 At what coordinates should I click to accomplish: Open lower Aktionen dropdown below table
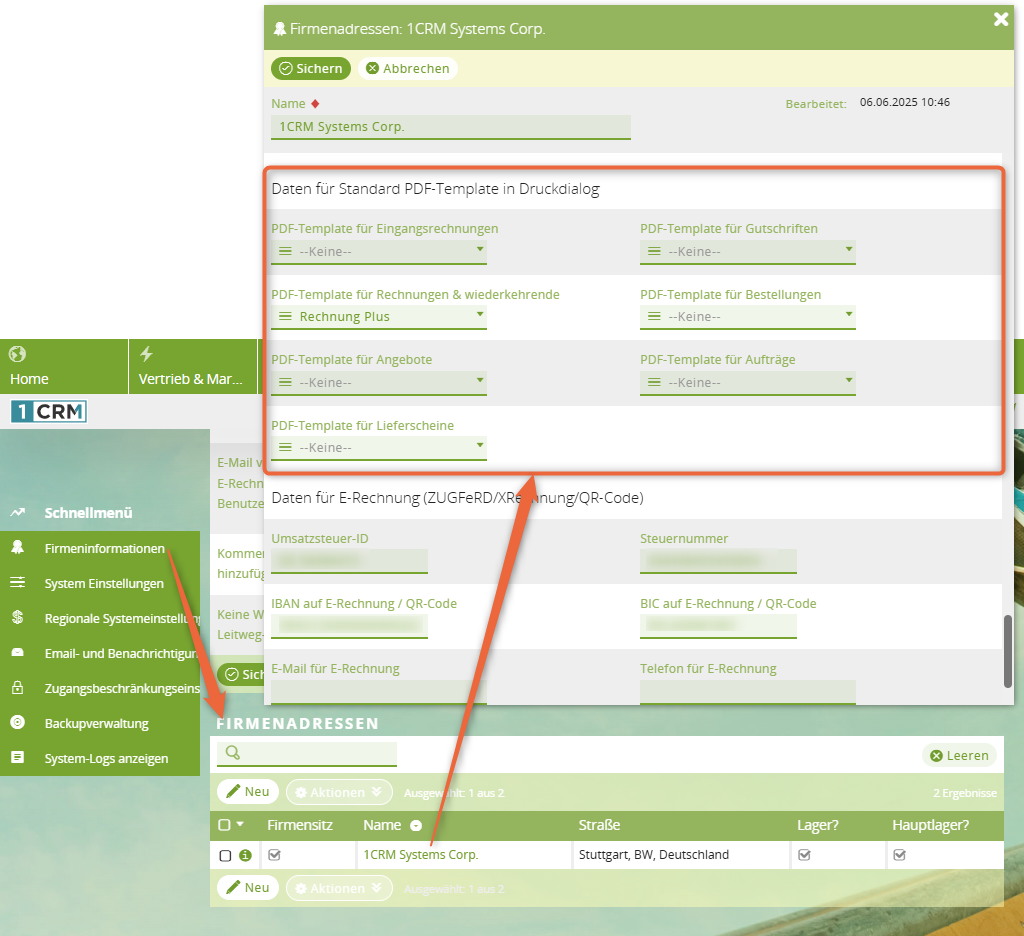(340, 888)
